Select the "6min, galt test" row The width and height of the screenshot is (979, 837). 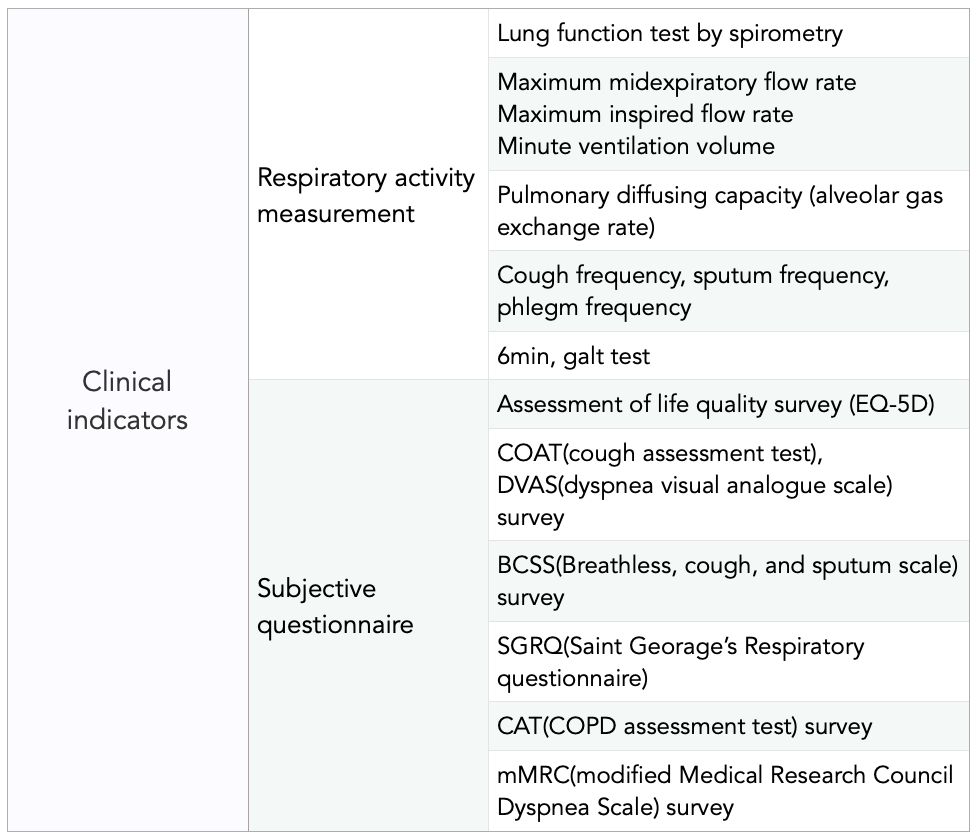coord(573,355)
